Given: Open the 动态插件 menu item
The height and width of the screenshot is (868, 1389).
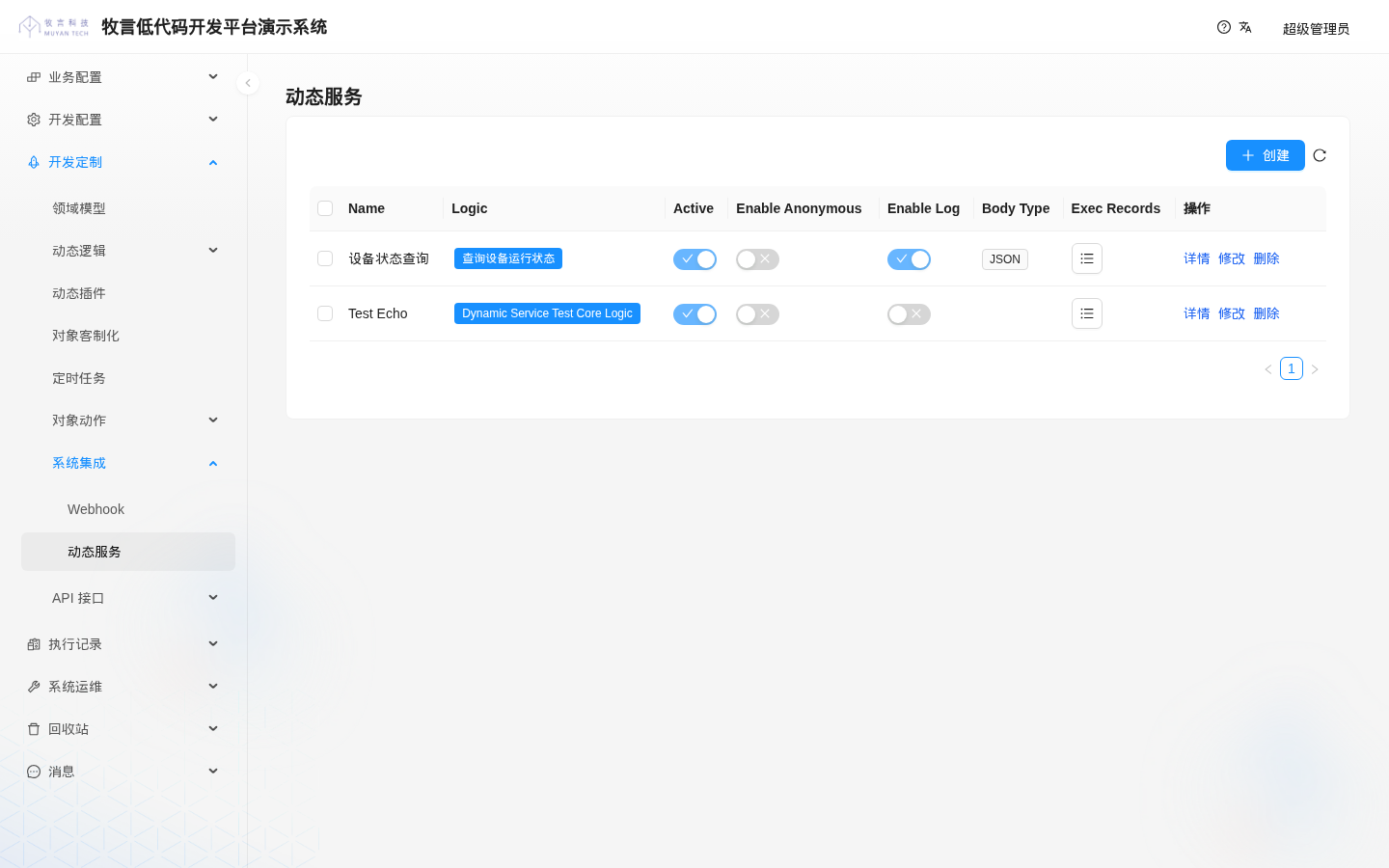Looking at the screenshot, I should (x=128, y=293).
